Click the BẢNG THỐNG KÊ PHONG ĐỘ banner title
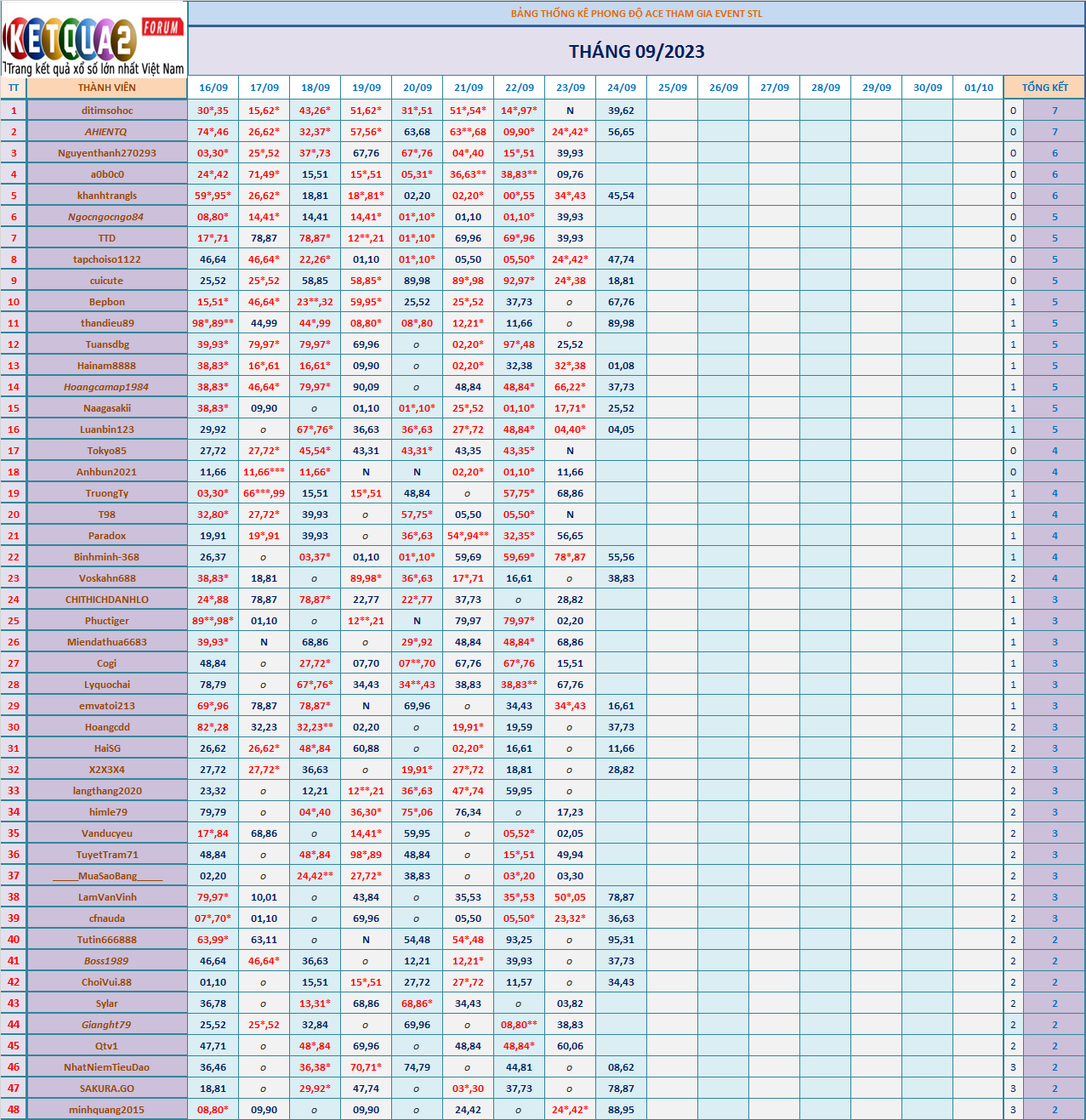The height and width of the screenshot is (1120, 1086). (637, 14)
